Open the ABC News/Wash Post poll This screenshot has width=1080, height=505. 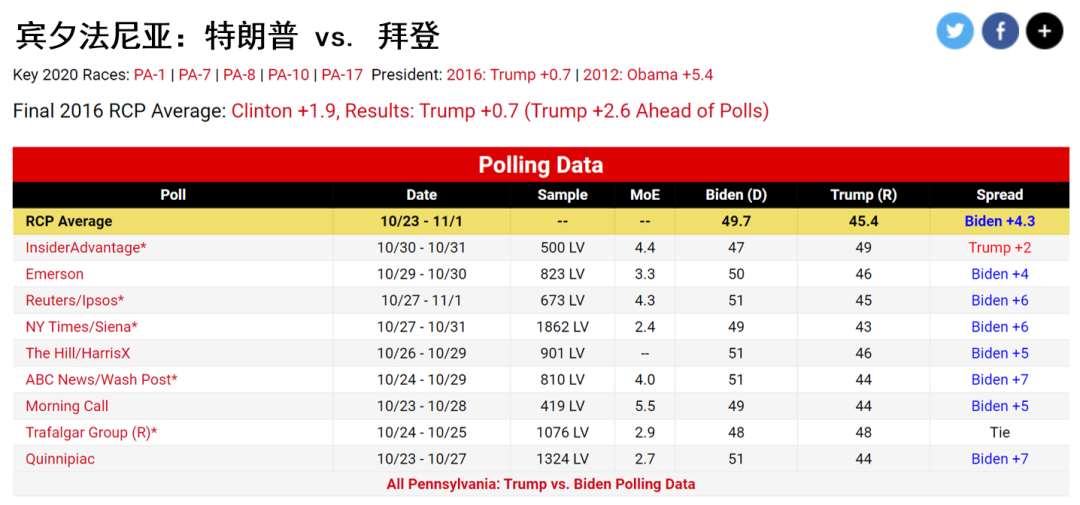(x=102, y=380)
